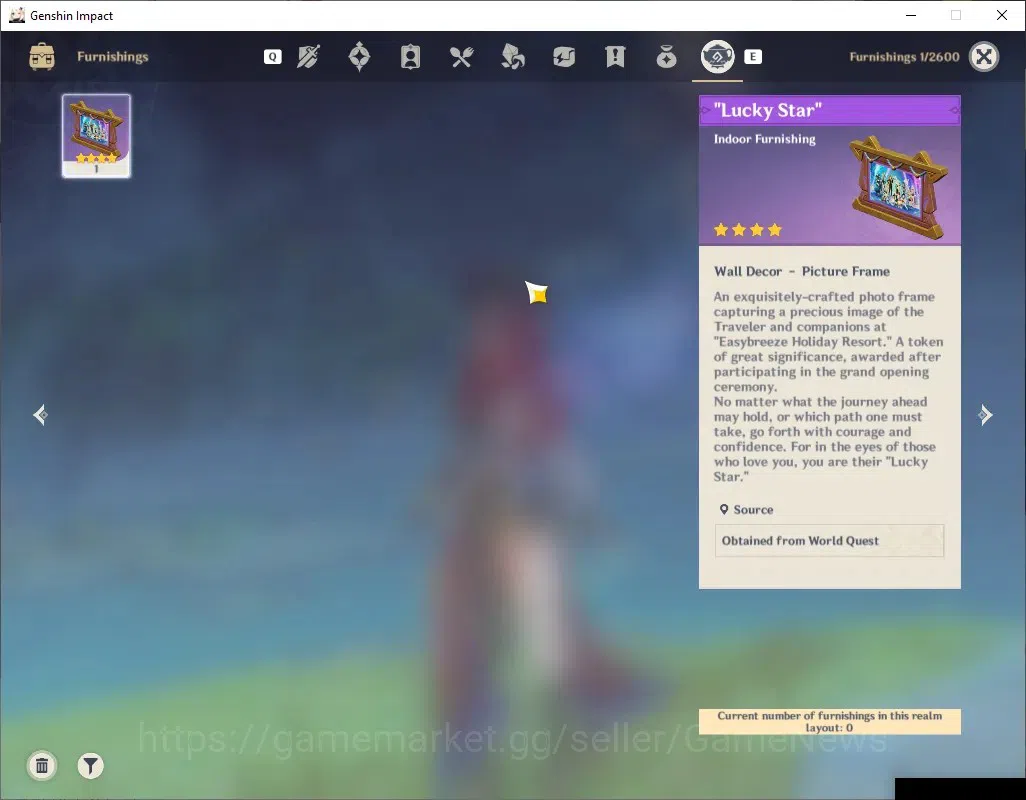Image resolution: width=1026 pixels, height=800 pixels.
Task: Open the Materials tab icon
Action: pyautogui.click(x=512, y=57)
